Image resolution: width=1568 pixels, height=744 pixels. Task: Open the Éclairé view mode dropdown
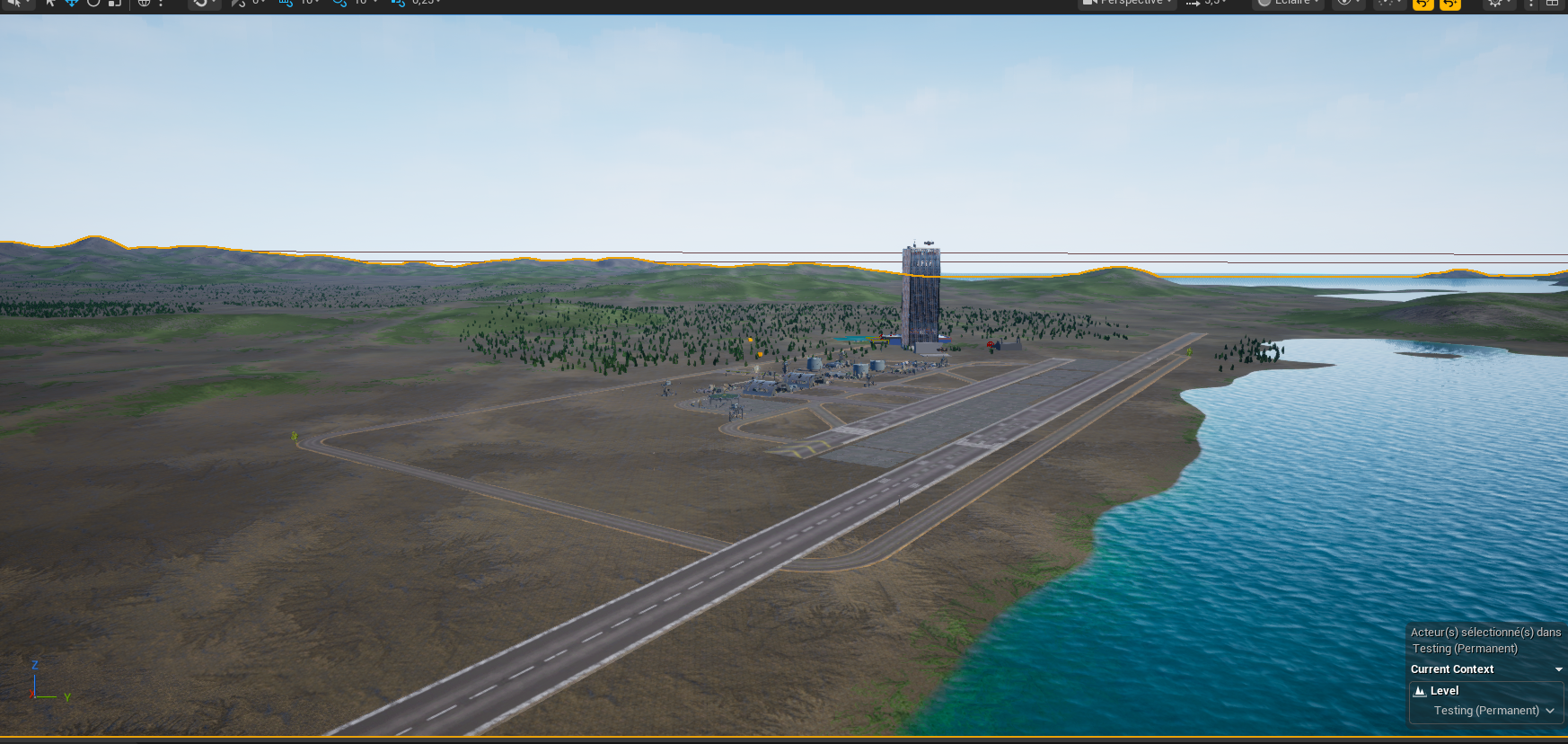click(x=1289, y=3)
